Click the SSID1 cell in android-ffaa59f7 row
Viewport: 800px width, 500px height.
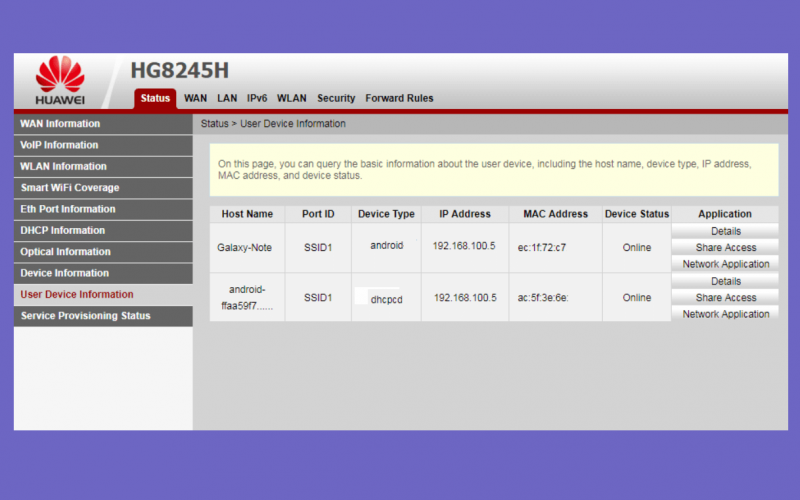pos(318,298)
